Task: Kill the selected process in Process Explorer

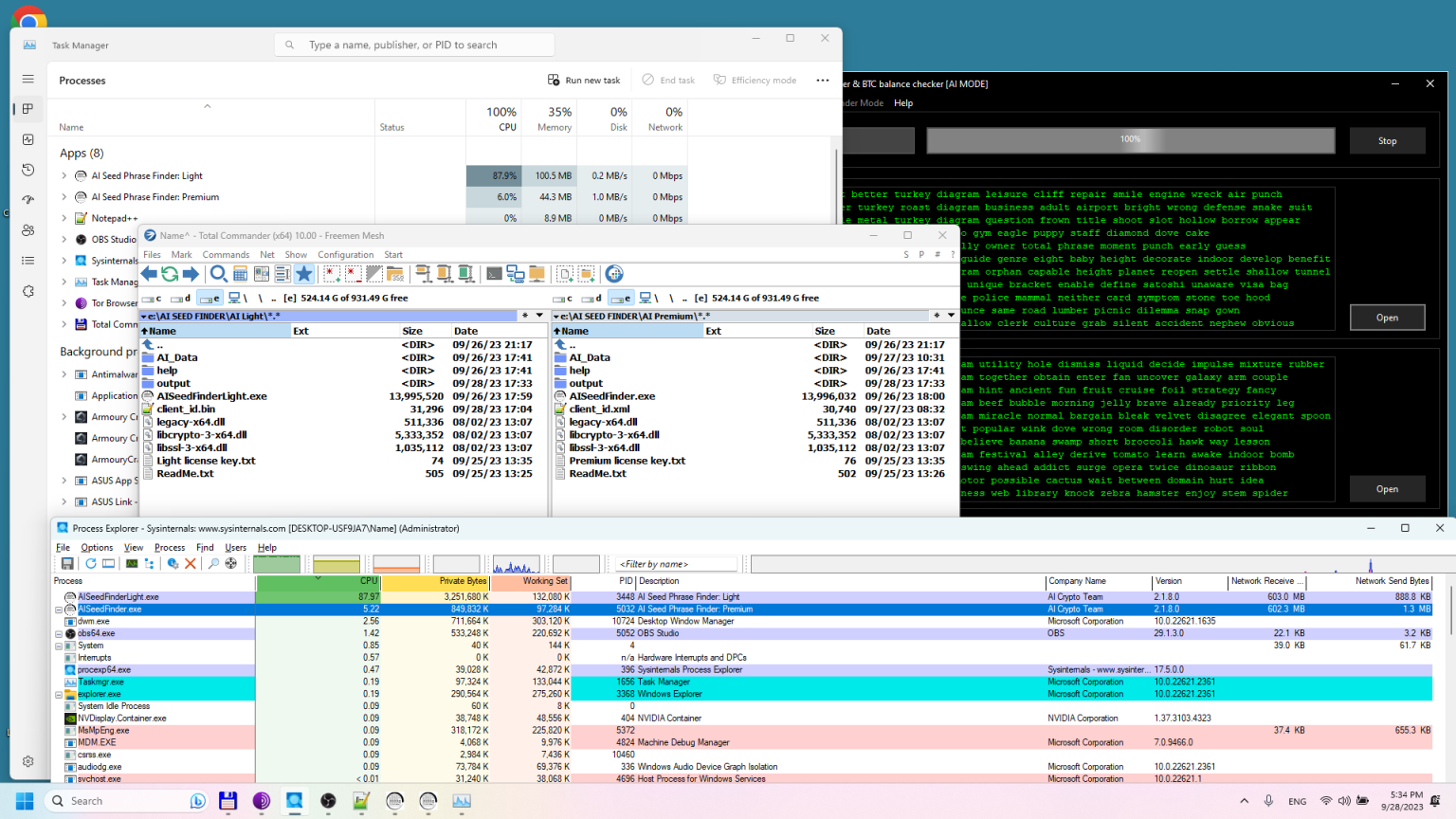Action: pos(190,563)
